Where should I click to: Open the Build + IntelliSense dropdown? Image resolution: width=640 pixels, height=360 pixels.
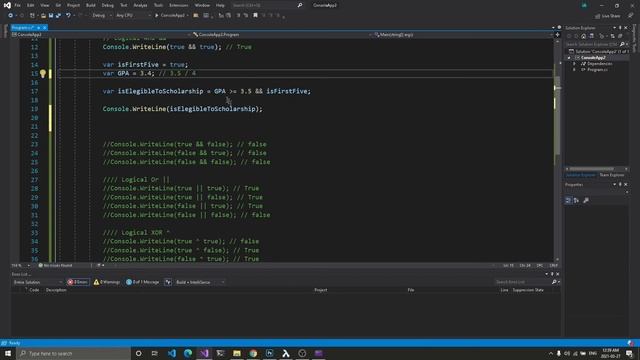[x=200, y=282]
